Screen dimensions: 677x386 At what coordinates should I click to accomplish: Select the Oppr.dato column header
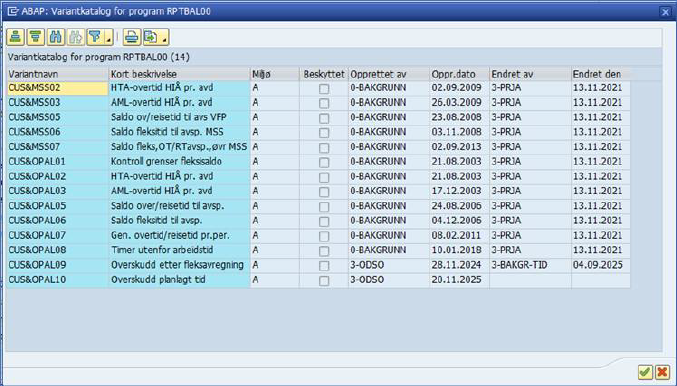pyautogui.click(x=460, y=74)
